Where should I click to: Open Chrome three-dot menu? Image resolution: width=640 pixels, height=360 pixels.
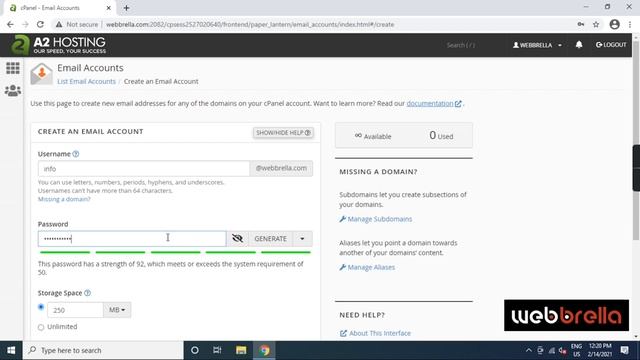630,24
